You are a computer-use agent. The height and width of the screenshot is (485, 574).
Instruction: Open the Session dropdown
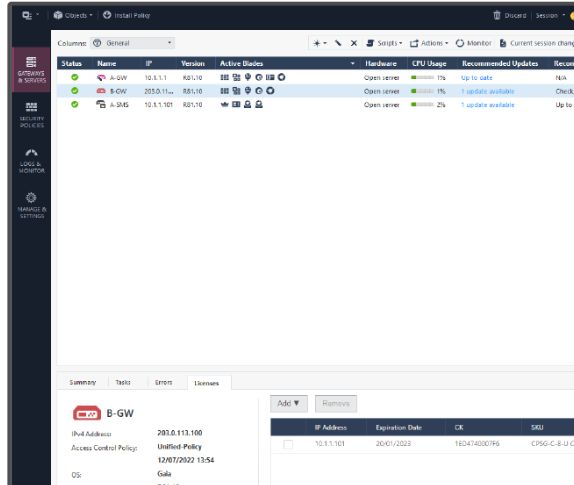(550, 15)
